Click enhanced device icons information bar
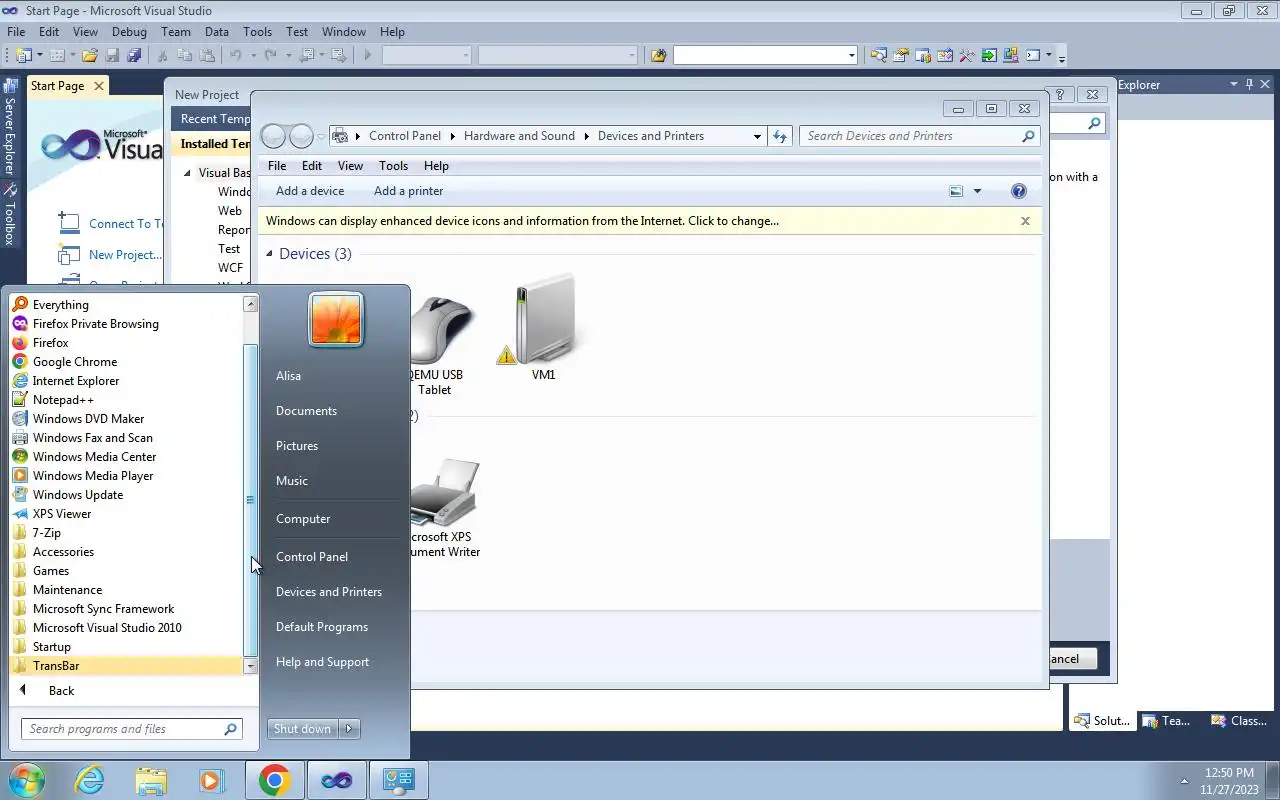Image resolution: width=1280 pixels, height=800 pixels. point(650,221)
